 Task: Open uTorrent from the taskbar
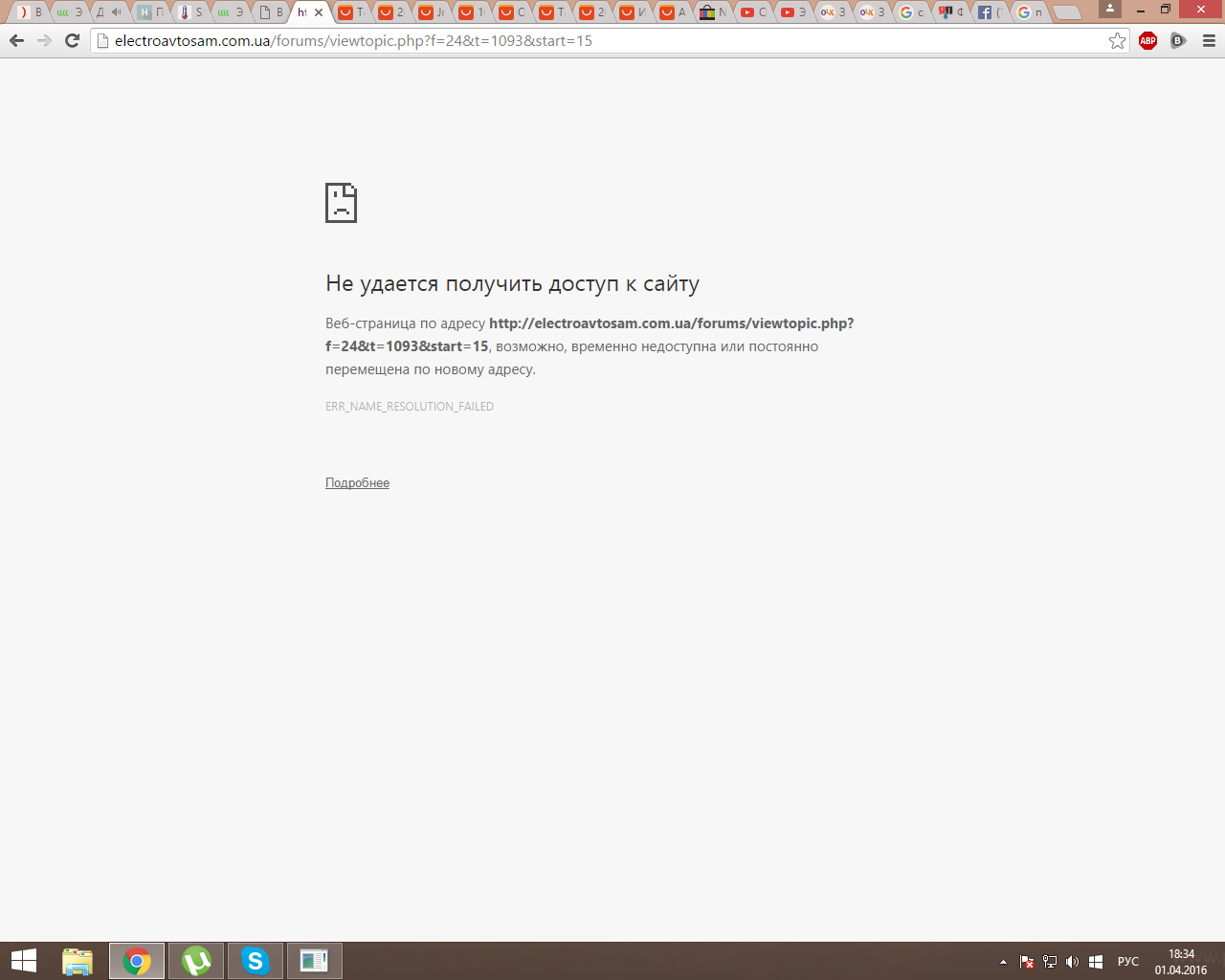tap(196, 961)
